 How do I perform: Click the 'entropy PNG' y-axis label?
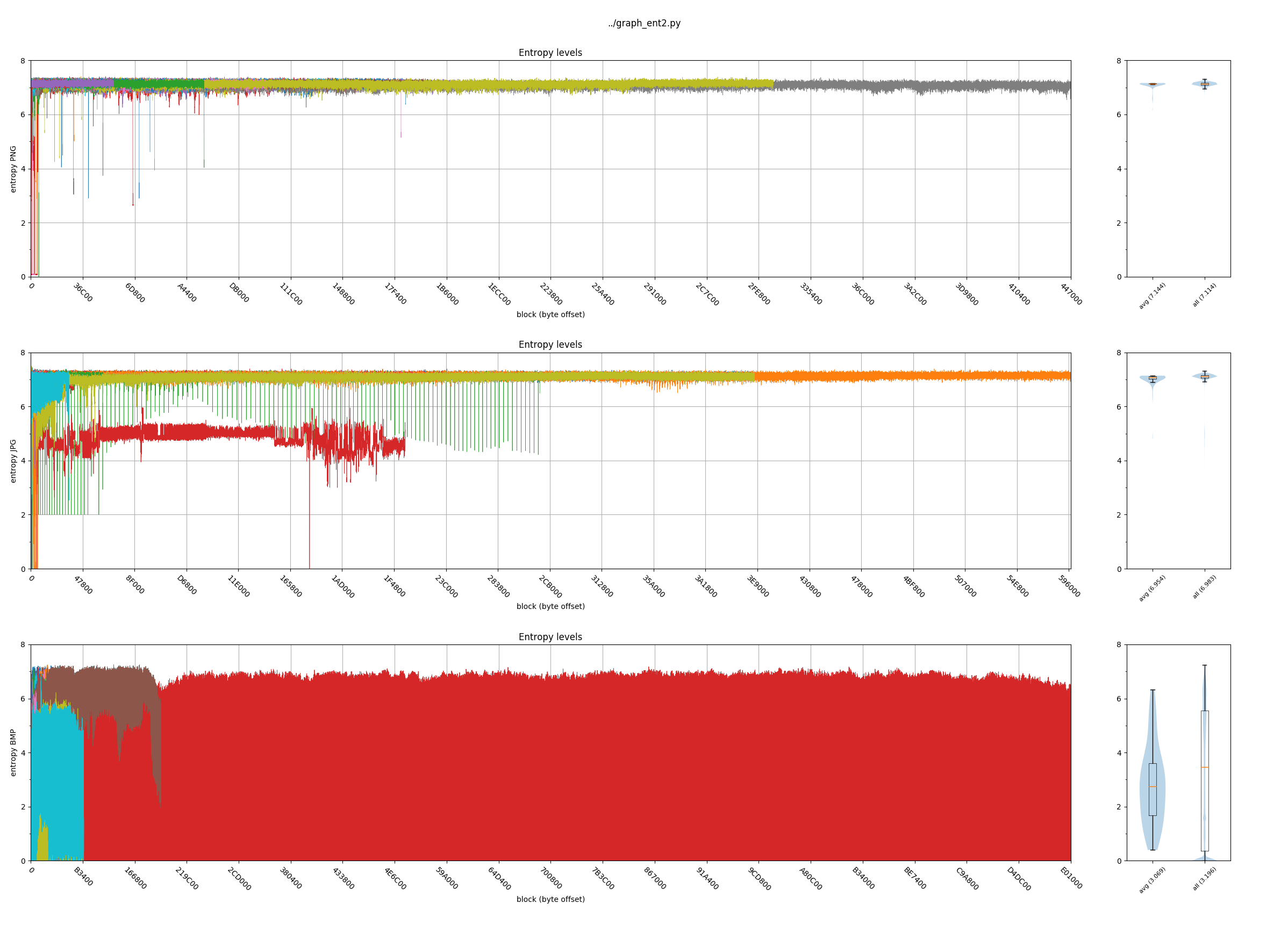(13, 169)
